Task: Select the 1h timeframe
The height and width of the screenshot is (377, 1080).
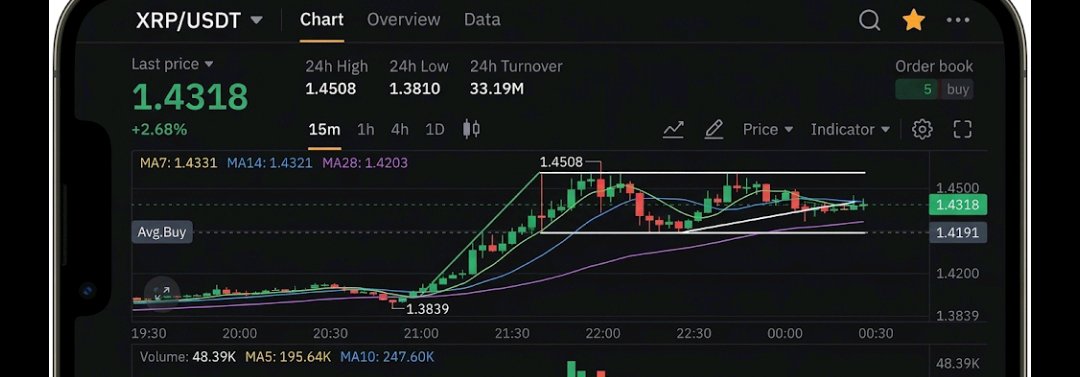Action: (x=366, y=130)
